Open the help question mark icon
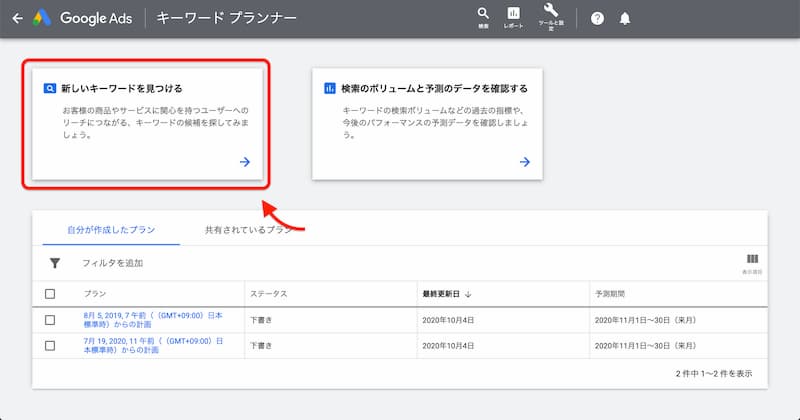This screenshot has width=800, height=420. tap(597, 19)
